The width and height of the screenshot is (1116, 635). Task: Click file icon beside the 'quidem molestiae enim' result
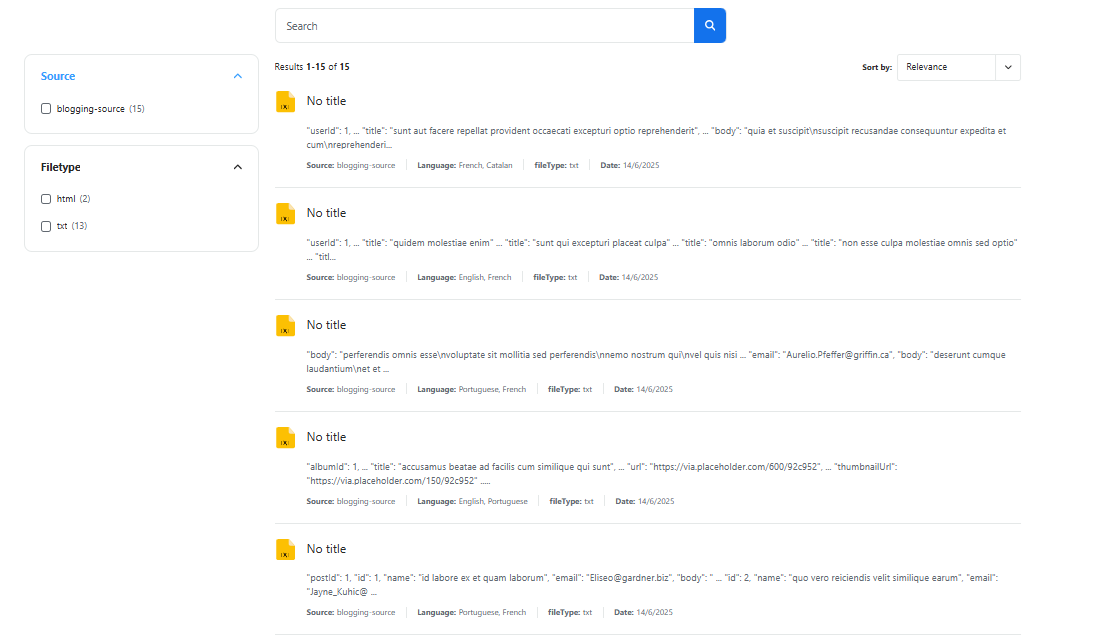point(285,213)
